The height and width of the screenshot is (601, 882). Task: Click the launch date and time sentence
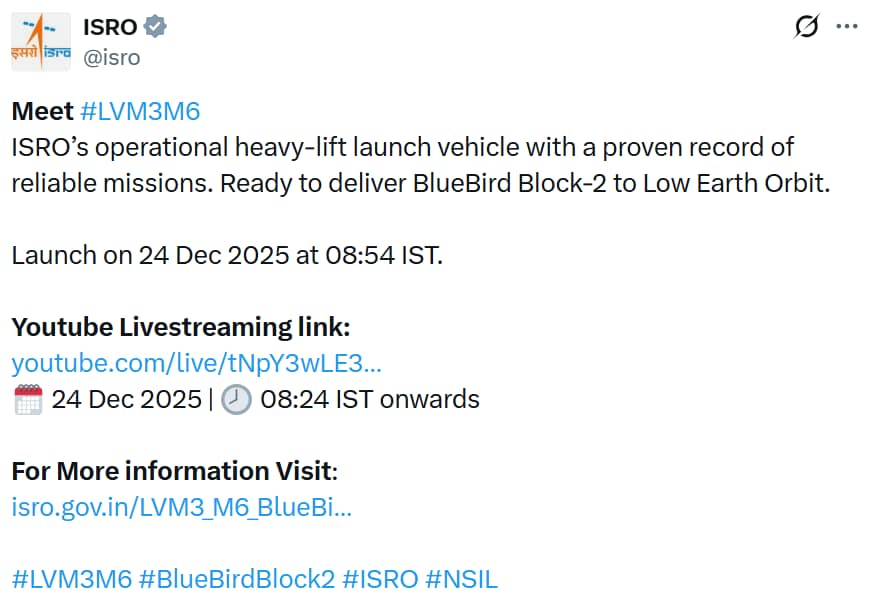[226, 255]
